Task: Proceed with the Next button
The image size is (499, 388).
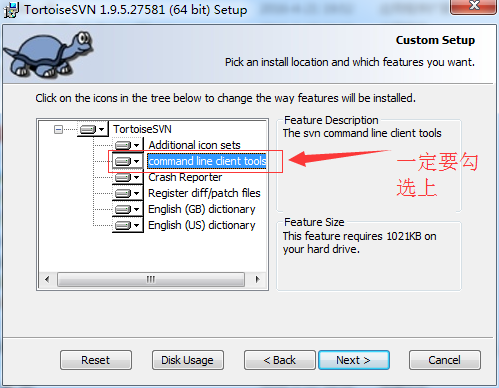Action: (x=354, y=360)
